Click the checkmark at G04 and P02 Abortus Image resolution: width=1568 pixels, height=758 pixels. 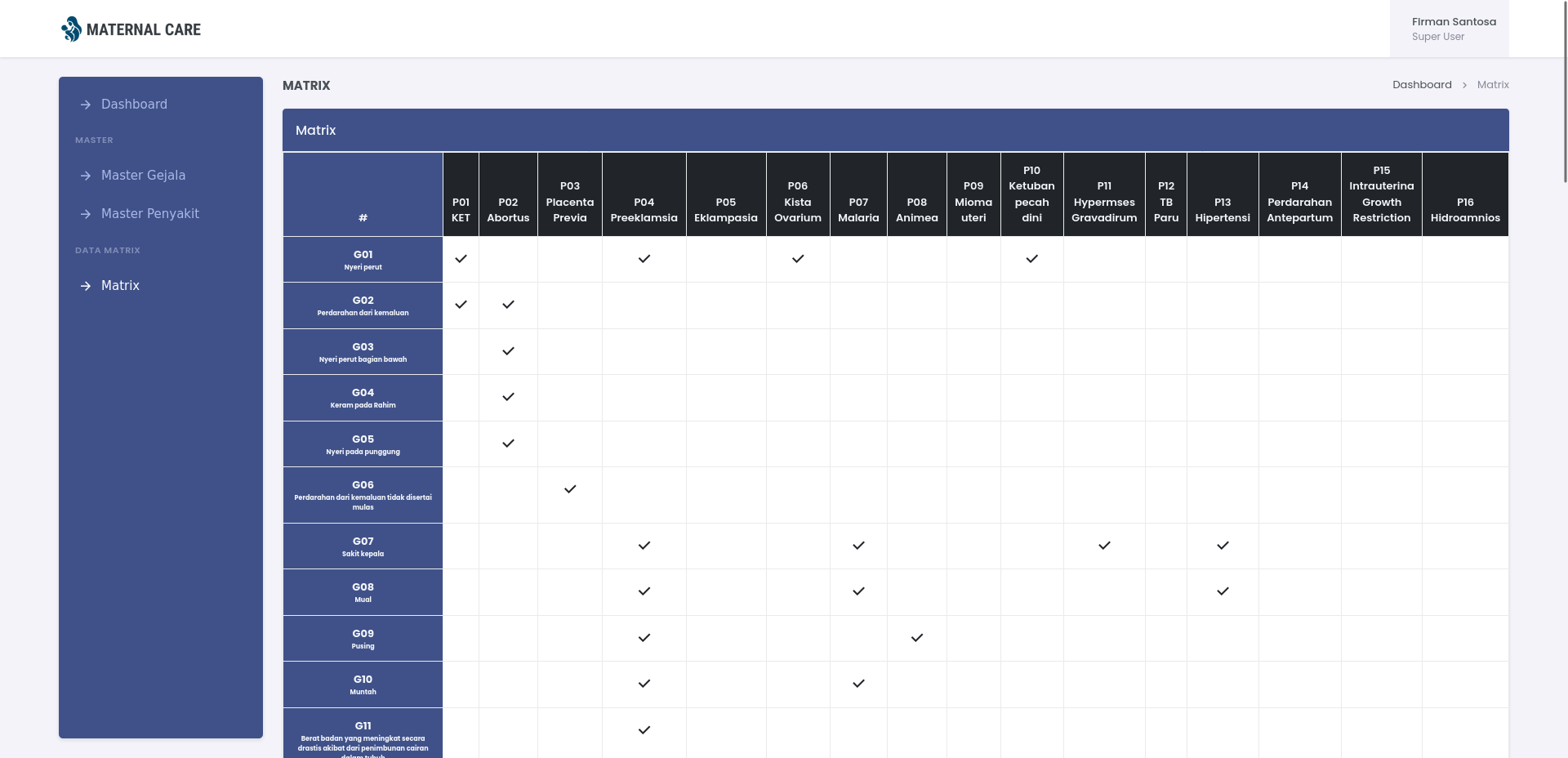coord(508,397)
